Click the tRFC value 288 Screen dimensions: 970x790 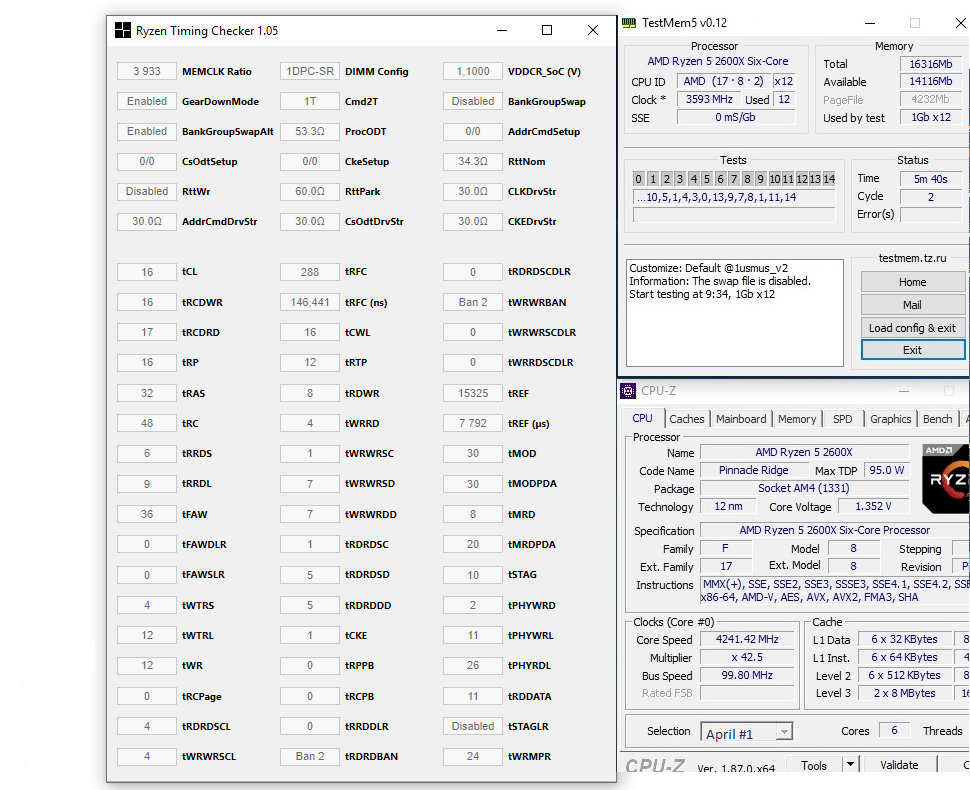pos(310,272)
